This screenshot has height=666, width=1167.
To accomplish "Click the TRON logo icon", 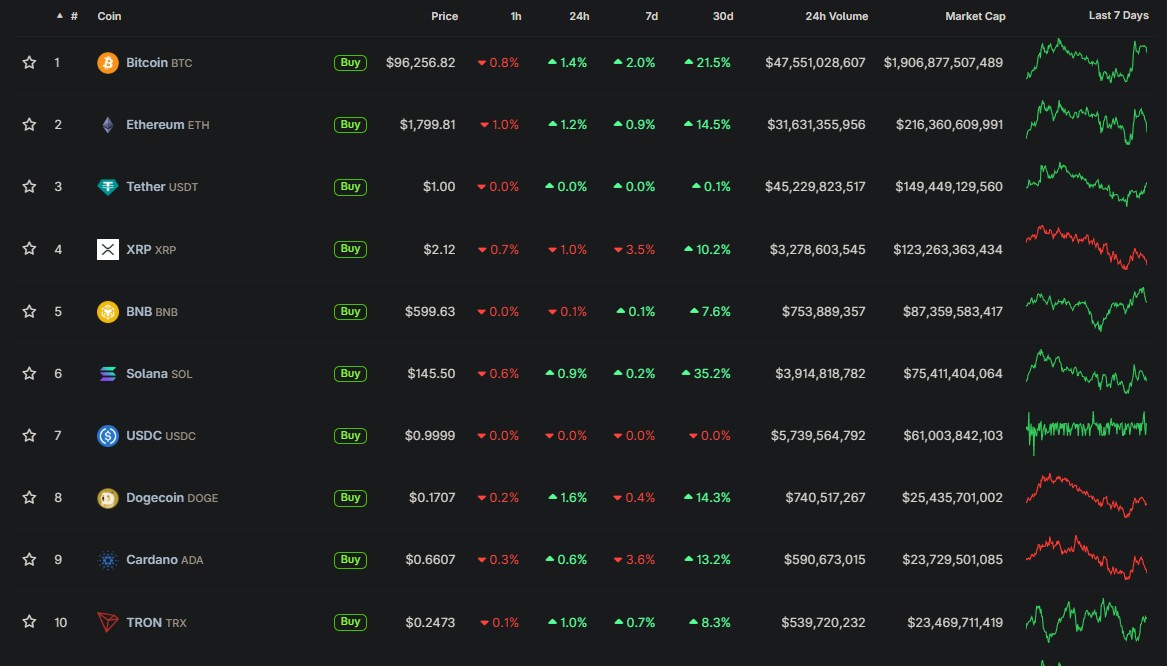I will coord(108,622).
